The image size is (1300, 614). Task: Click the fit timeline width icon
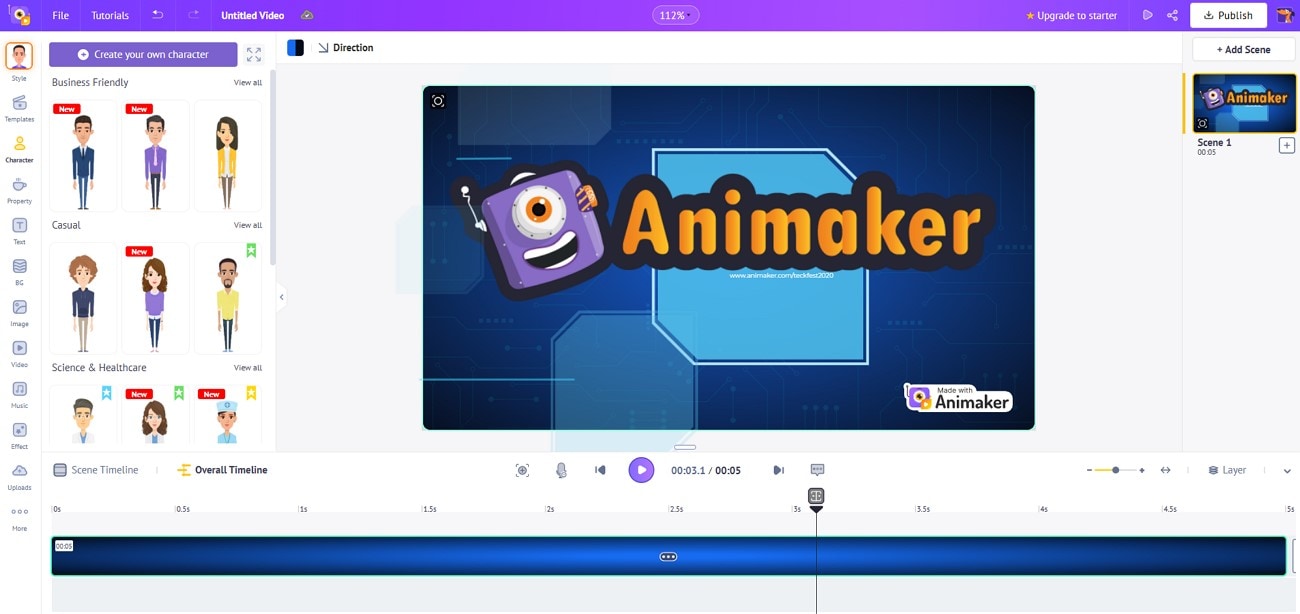tap(1165, 470)
